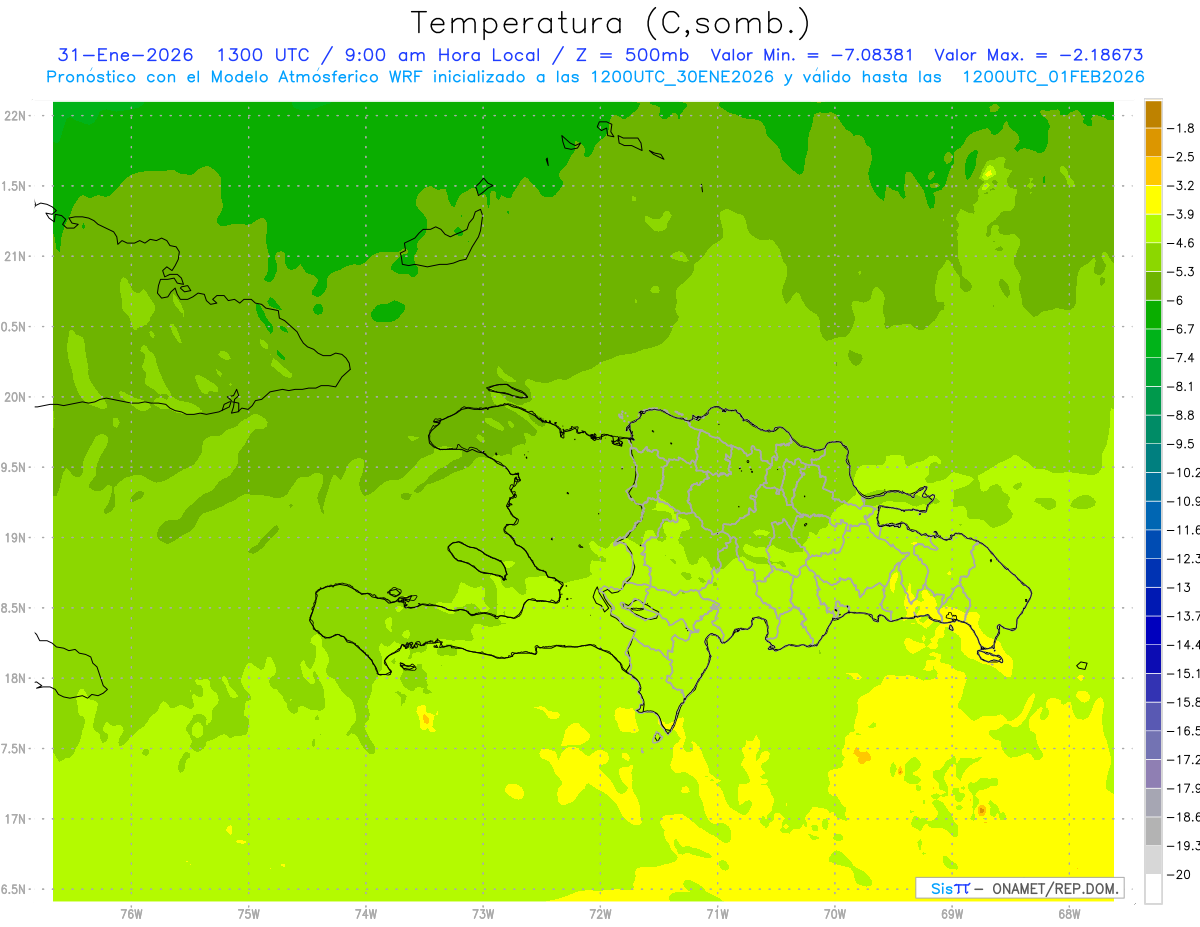Click the "-2.5" color scale value
This screenshot has width=1200, height=927.
pos(1181,157)
